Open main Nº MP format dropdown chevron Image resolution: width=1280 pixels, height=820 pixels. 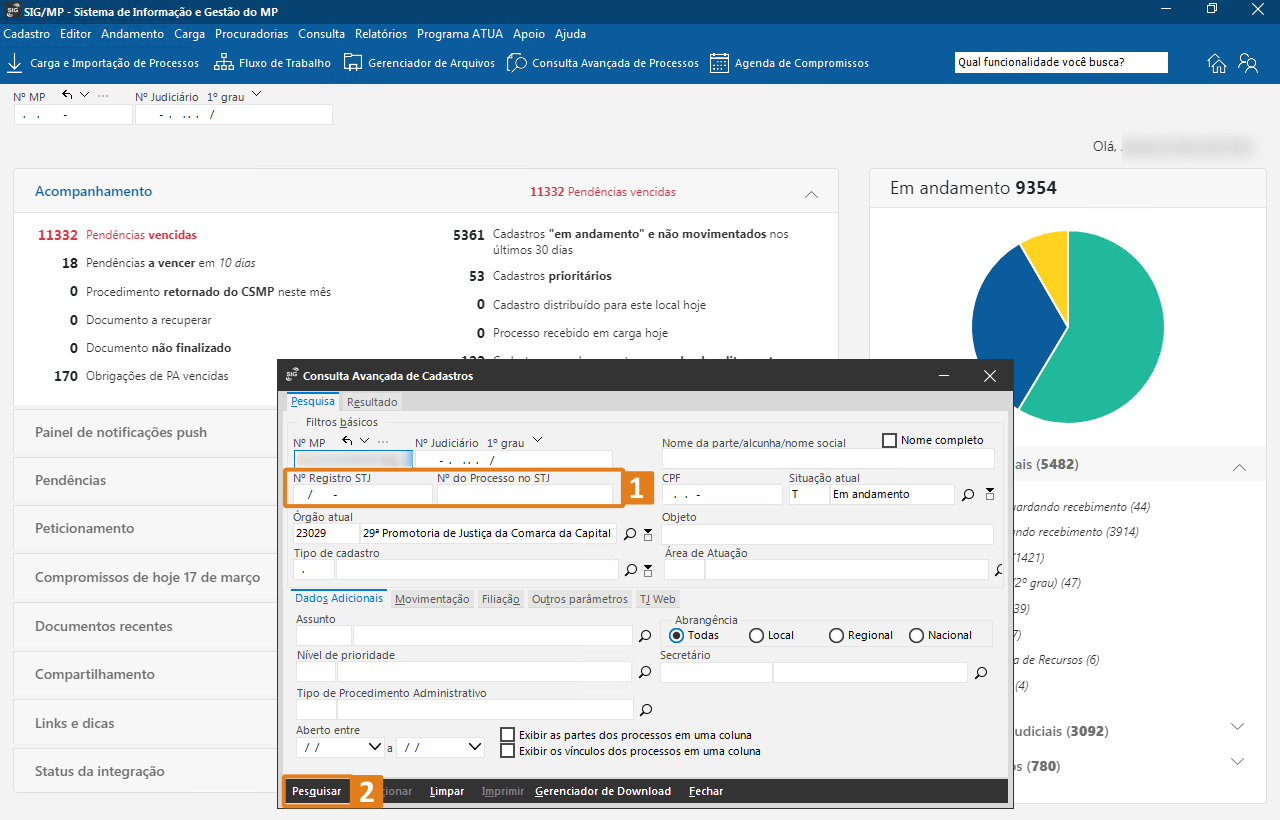coord(84,95)
